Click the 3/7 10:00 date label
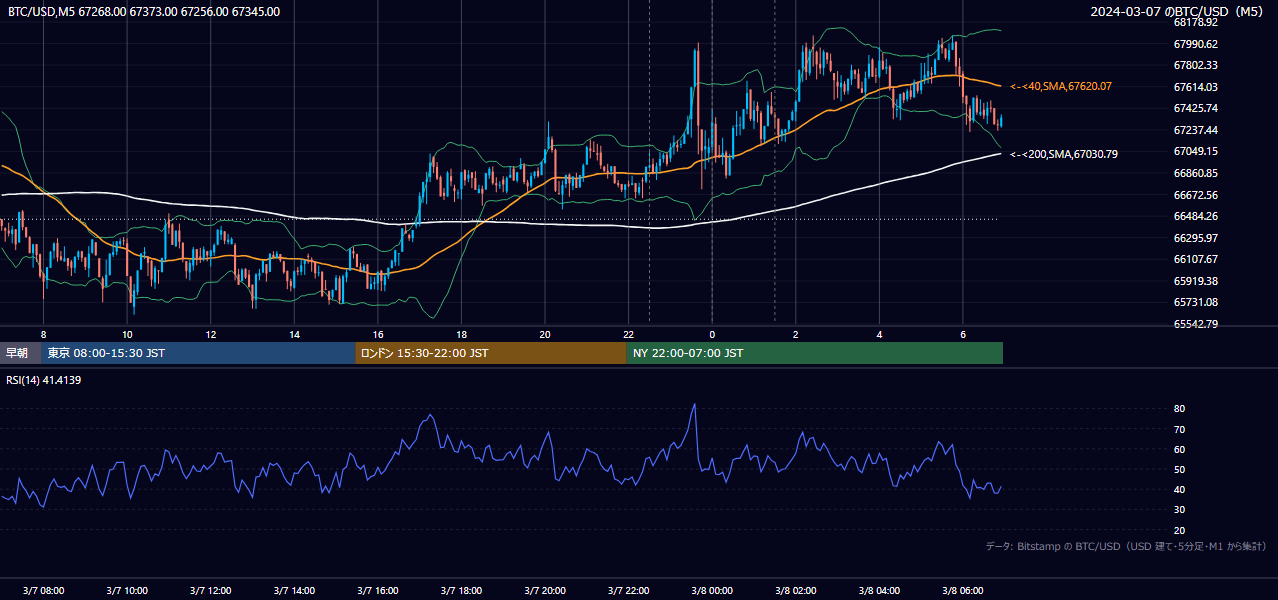 coord(127,590)
